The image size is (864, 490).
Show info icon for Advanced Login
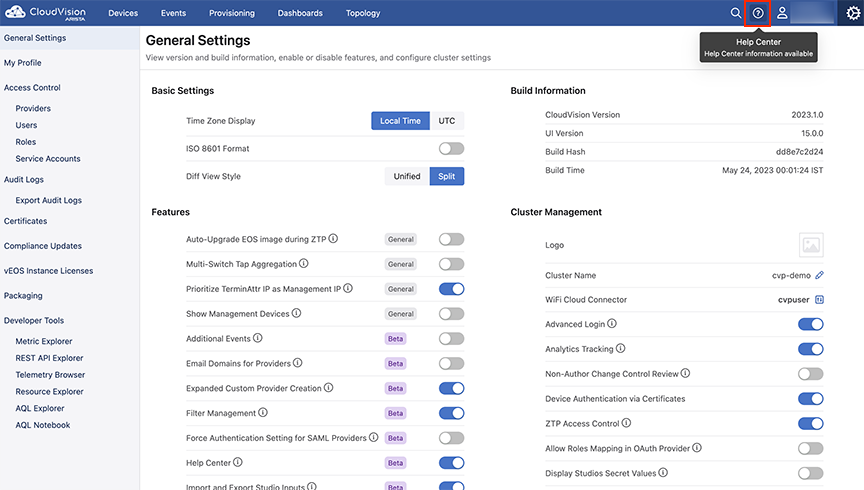[x=612, y=324]
